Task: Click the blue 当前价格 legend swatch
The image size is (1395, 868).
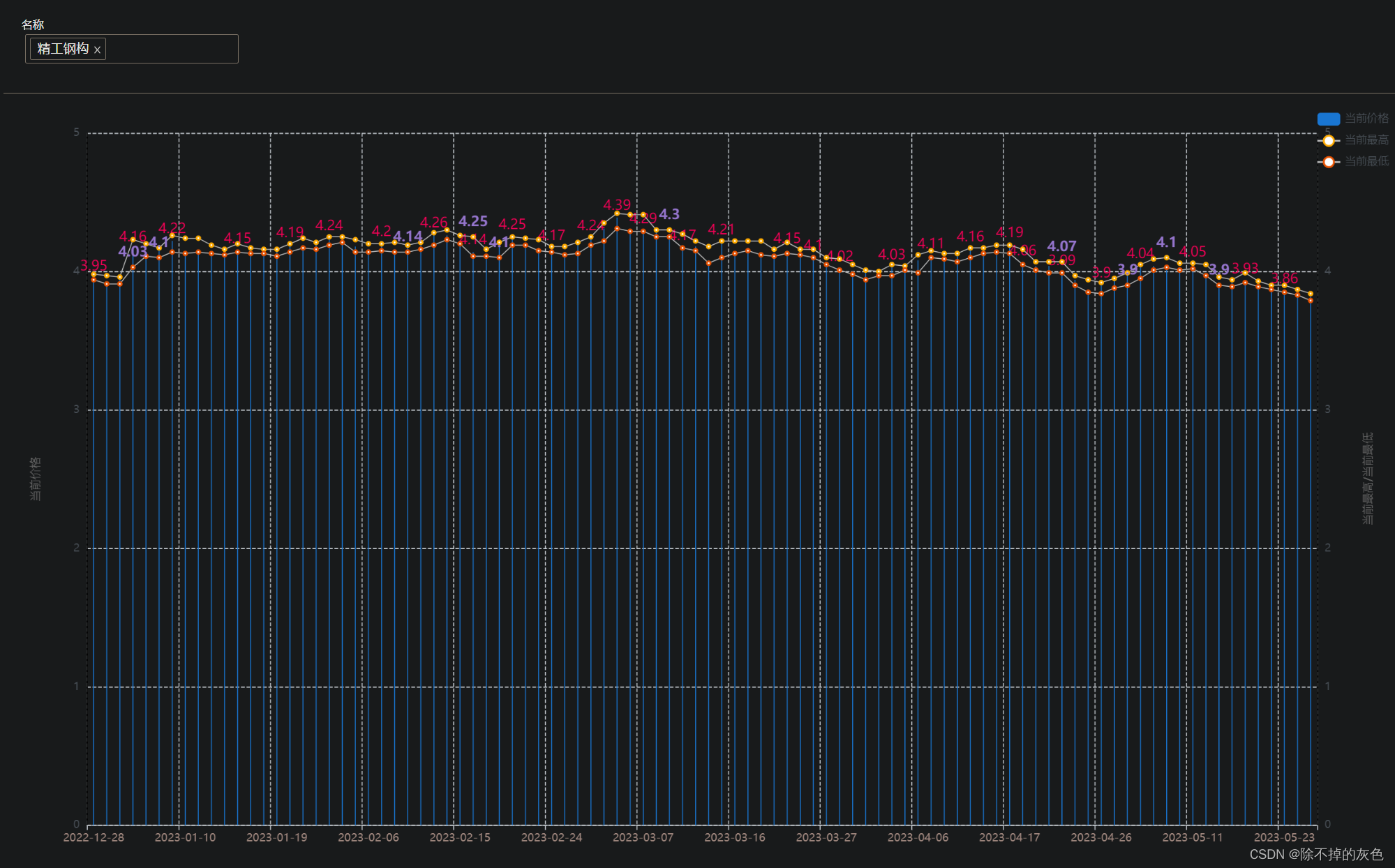Action: pyautogui.click(x=1328, y=119)
